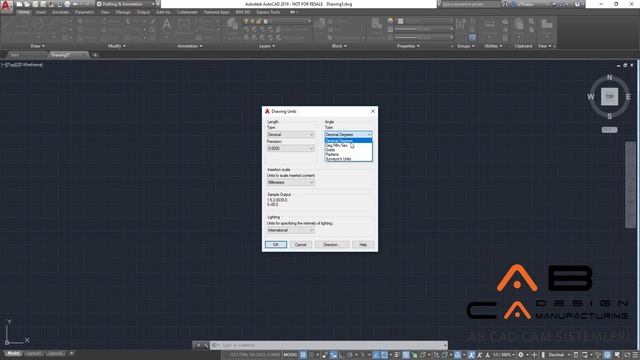640x360 pixels.
Task: Click the command line customize wrench icon
Action: pos(207,345)
